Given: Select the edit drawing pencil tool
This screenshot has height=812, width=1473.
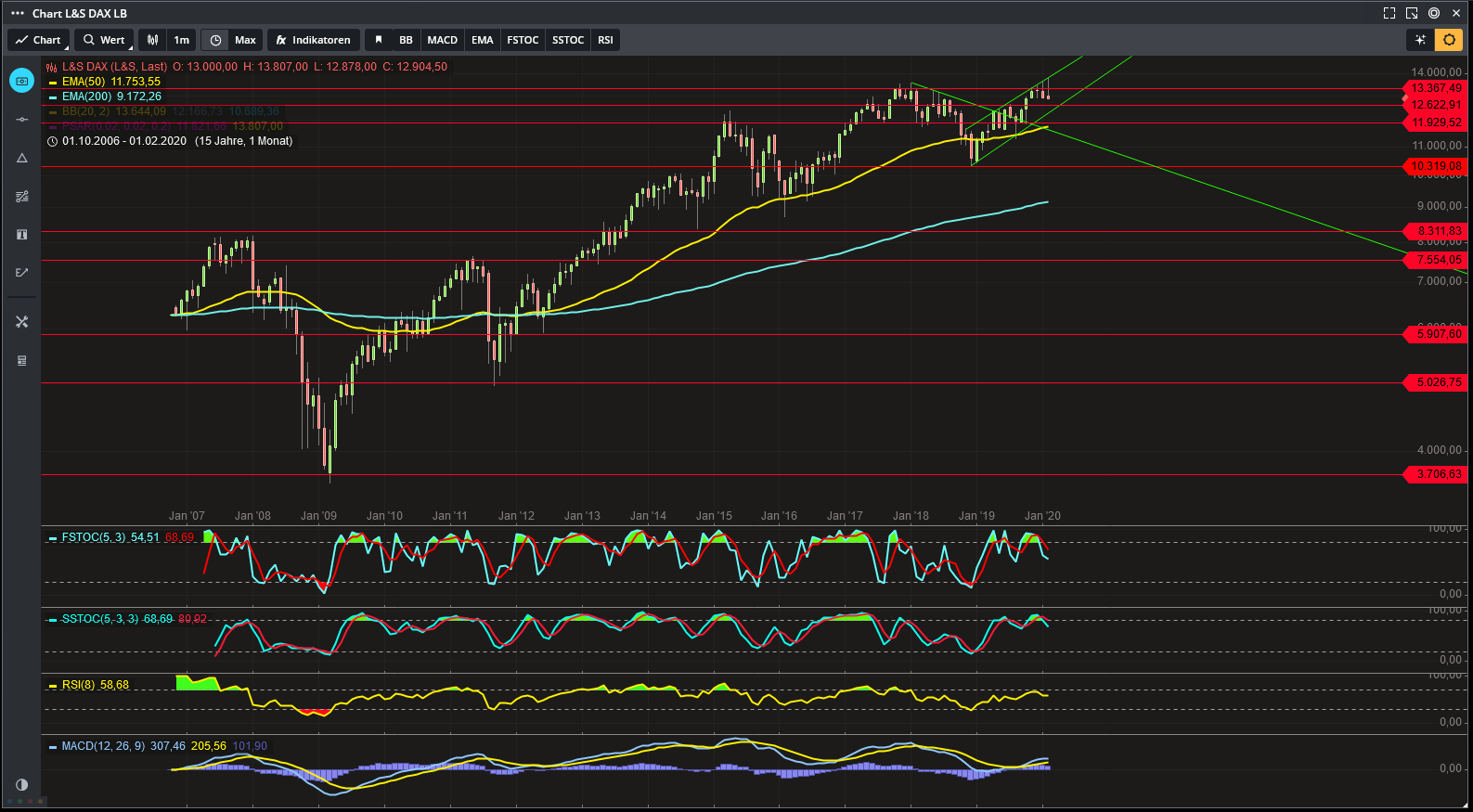Looking at the screenshot, I should pyautogui.click(x=22, y=273).
